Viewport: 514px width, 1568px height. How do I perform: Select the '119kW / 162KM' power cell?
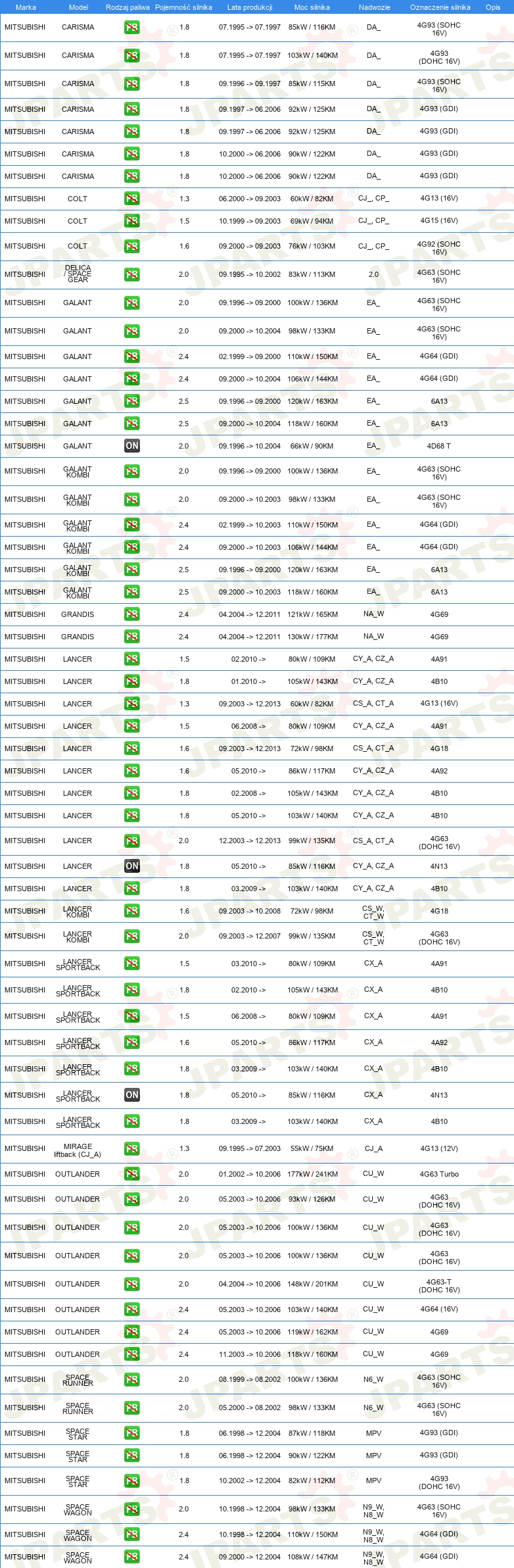(312, 1332)
